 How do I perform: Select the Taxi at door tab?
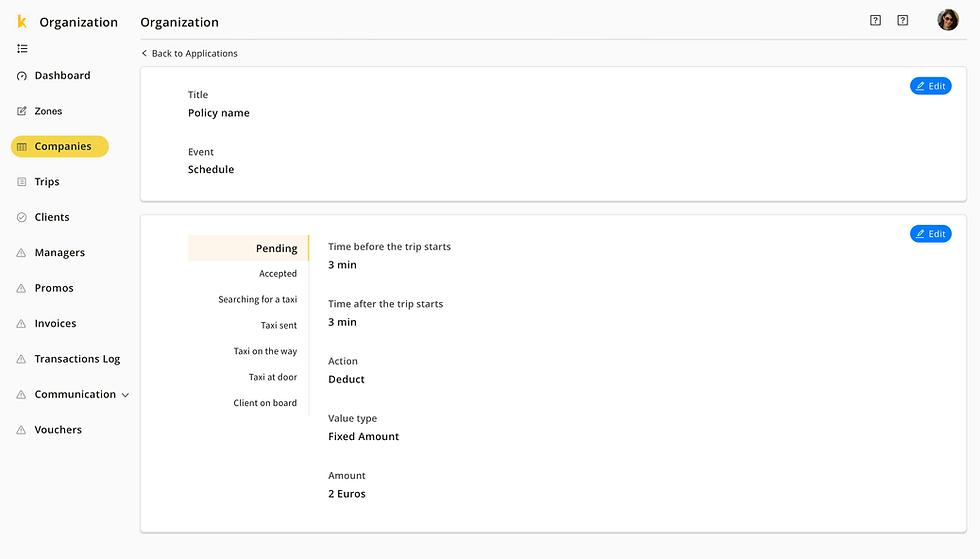click(x=273, y=377)
